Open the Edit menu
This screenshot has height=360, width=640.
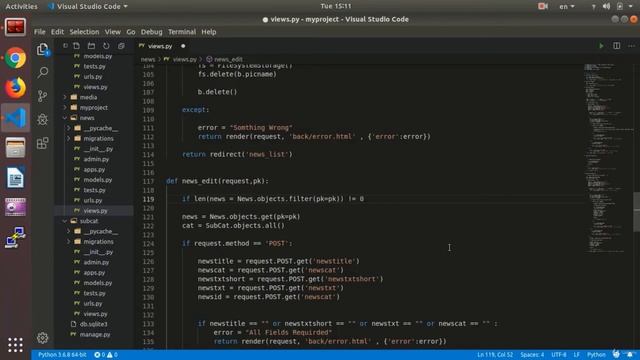tap(57, 32)
